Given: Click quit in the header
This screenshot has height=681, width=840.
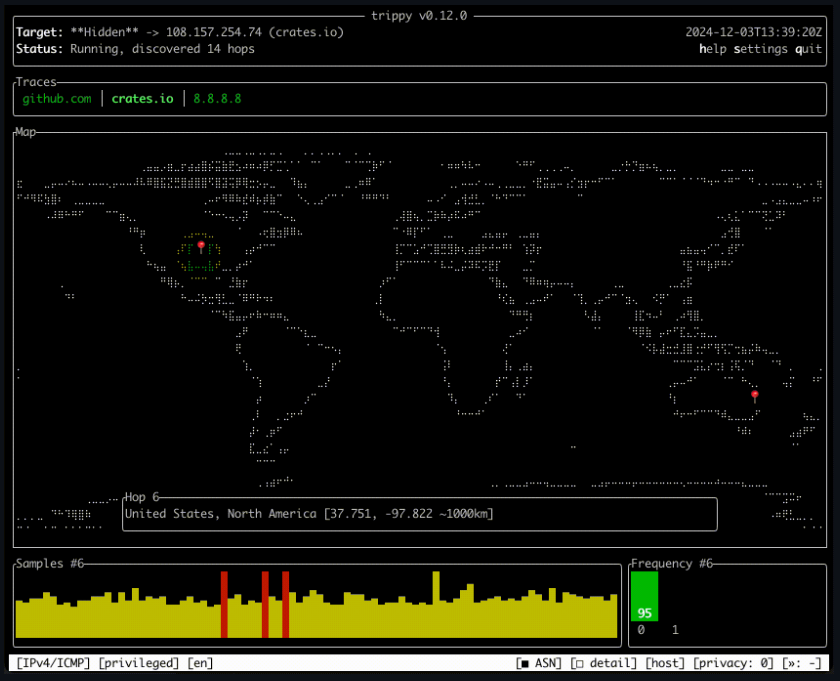Looking at the screenshot, I should point(809,49).
